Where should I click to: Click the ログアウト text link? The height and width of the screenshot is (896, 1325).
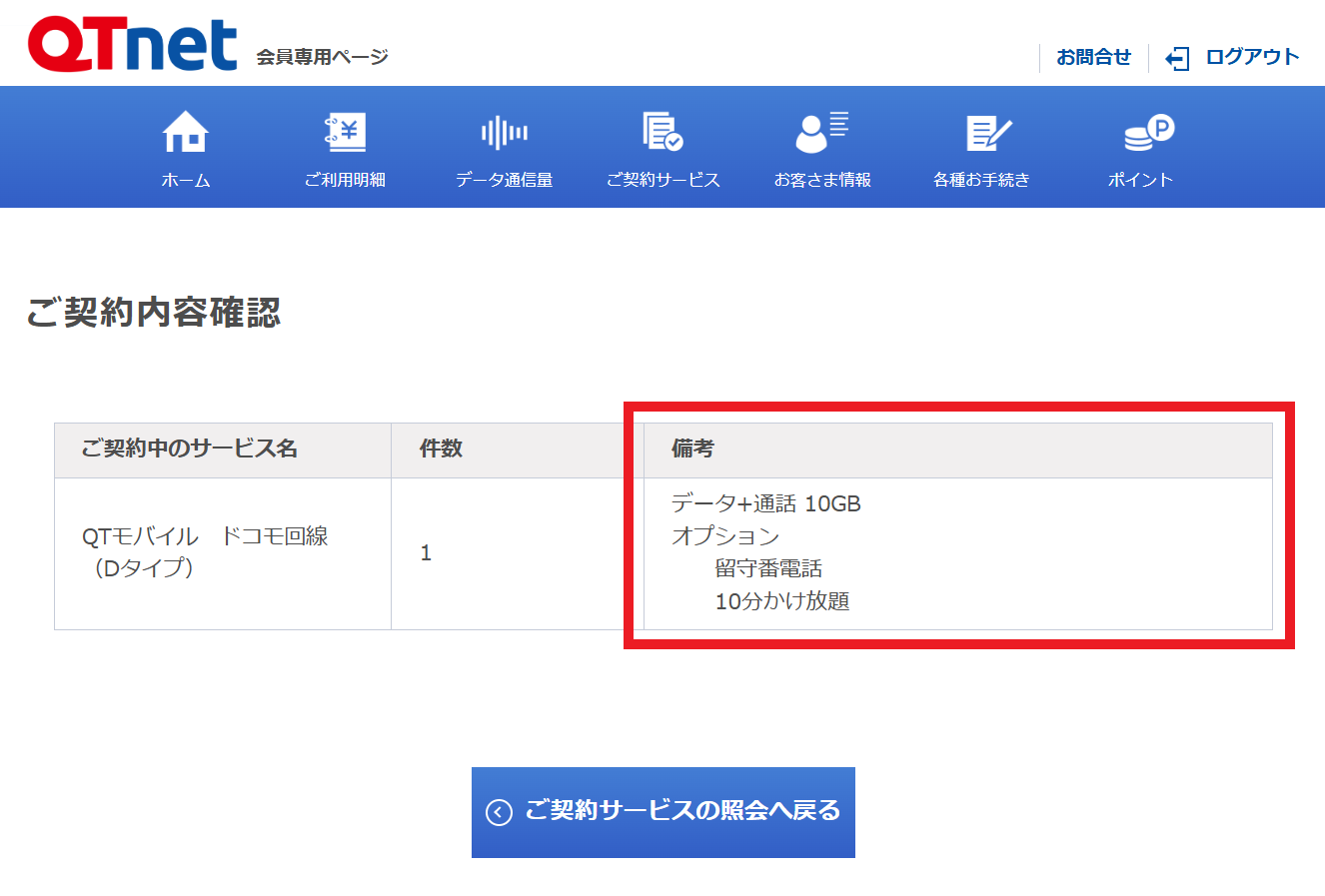[1252, 57]
